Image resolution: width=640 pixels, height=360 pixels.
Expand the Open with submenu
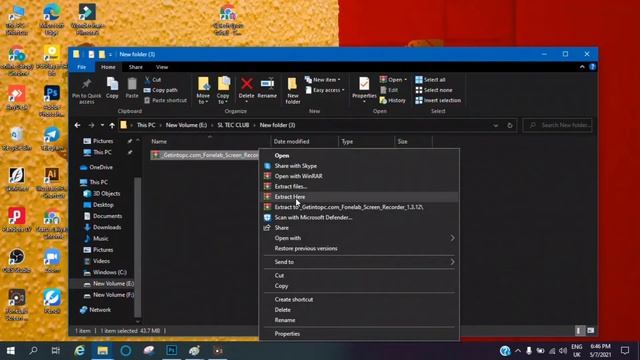[x=359, y=238]
